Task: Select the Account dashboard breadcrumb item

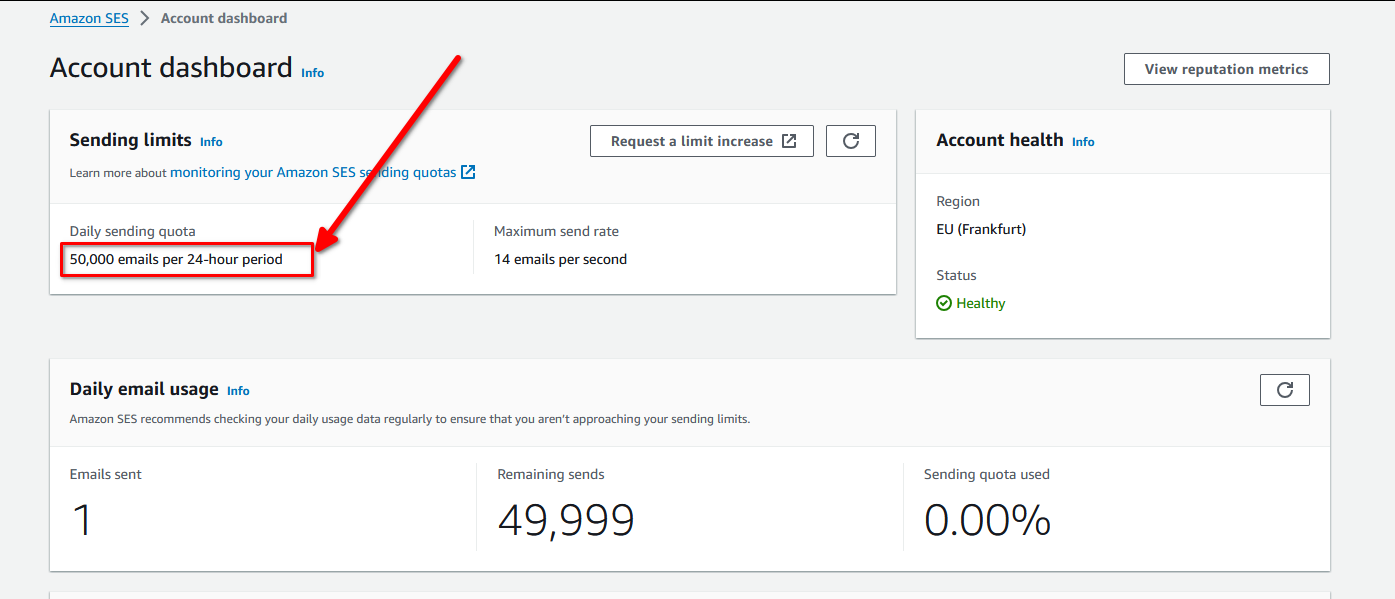Action: (224, 18)
